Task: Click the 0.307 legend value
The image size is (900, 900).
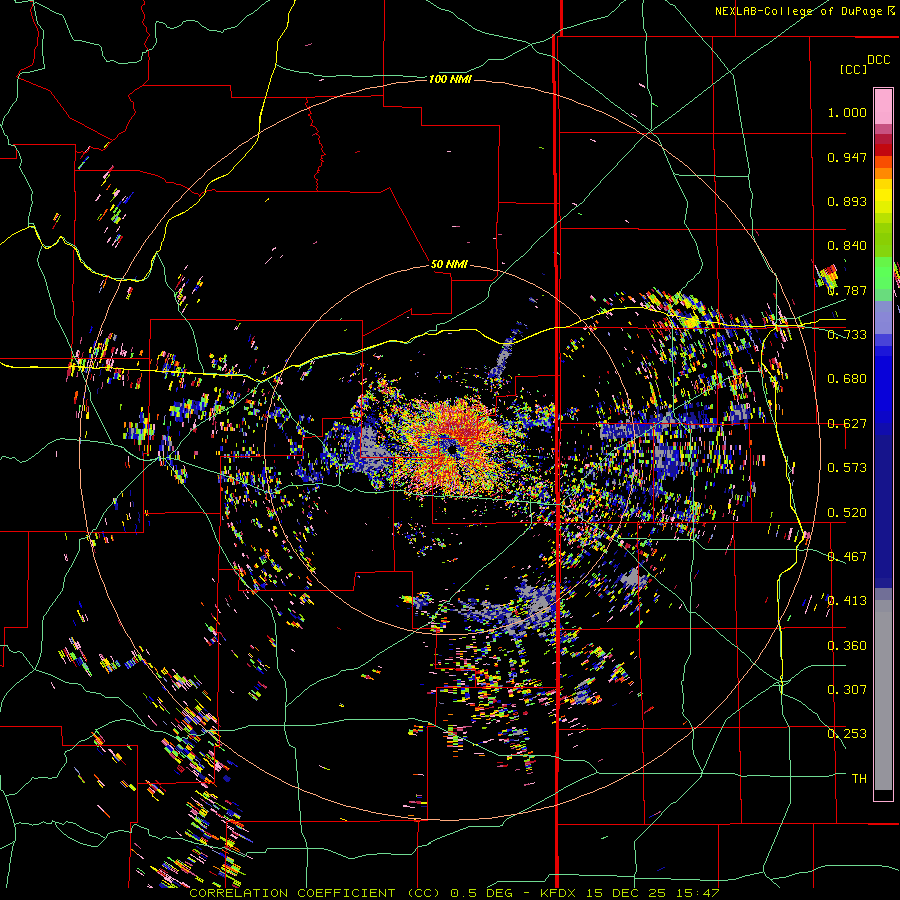Action: [x=847, y=690]
